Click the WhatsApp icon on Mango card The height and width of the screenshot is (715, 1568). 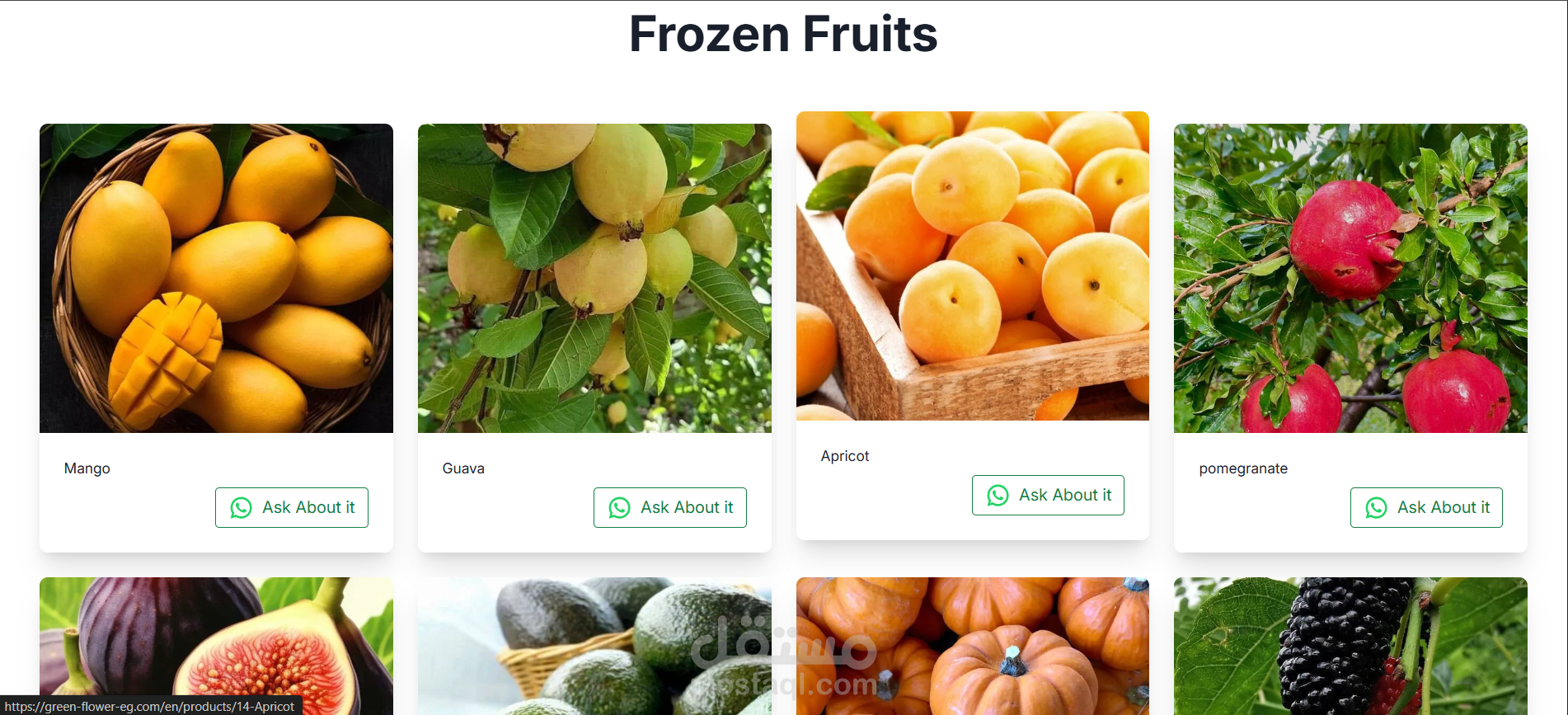(241, 508)
